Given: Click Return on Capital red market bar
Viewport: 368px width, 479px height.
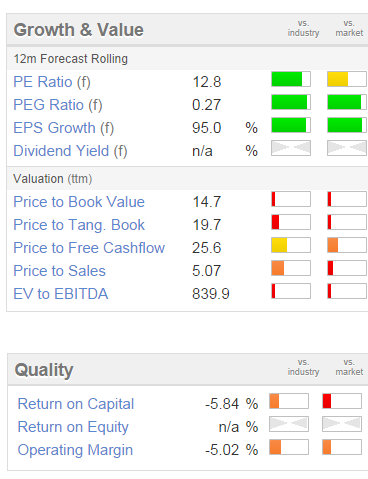Looking at the screenshot, I should (x=342, y=401).
